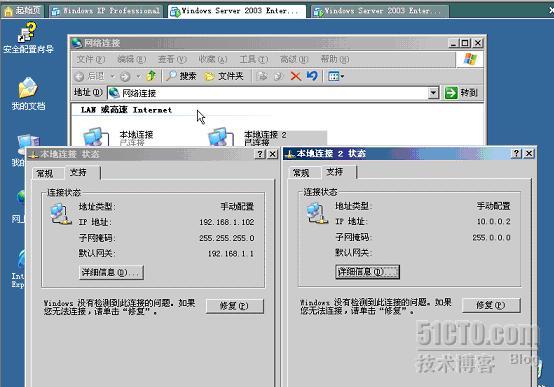
Task: Switch to Windows XP Professional VM tab
Action: 106,11
